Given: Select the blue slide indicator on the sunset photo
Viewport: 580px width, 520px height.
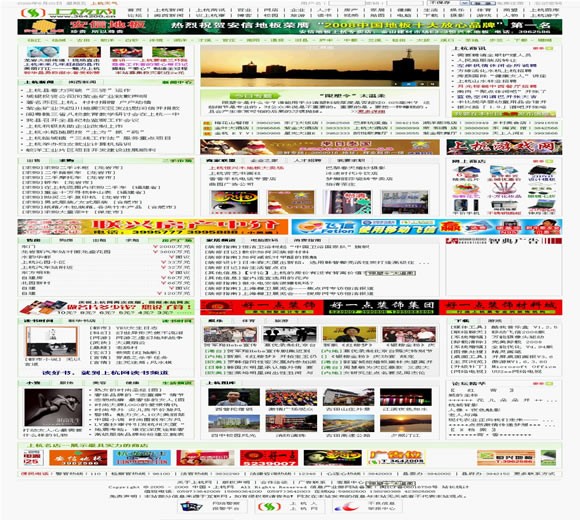Looking at the screenshot, I should click(x=409, y=84).
